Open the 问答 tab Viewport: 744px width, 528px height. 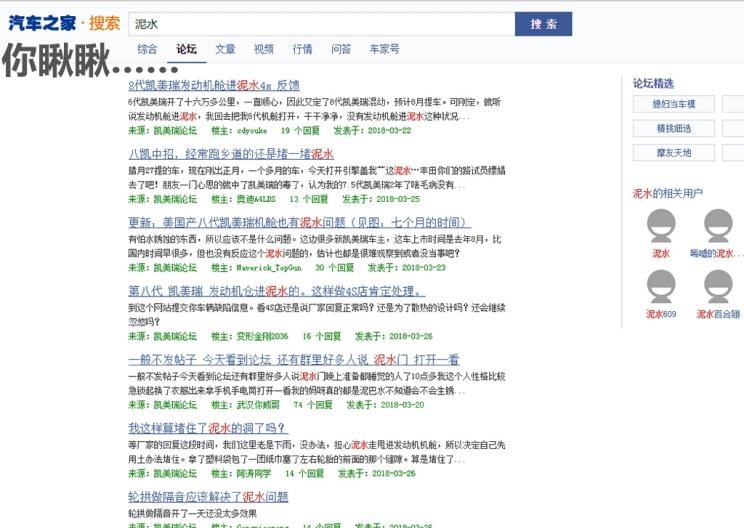click(341, 49)
